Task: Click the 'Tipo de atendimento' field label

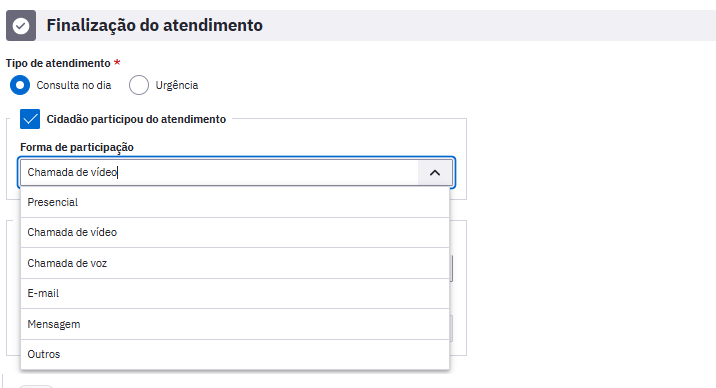Action: [x=58, y=63]
